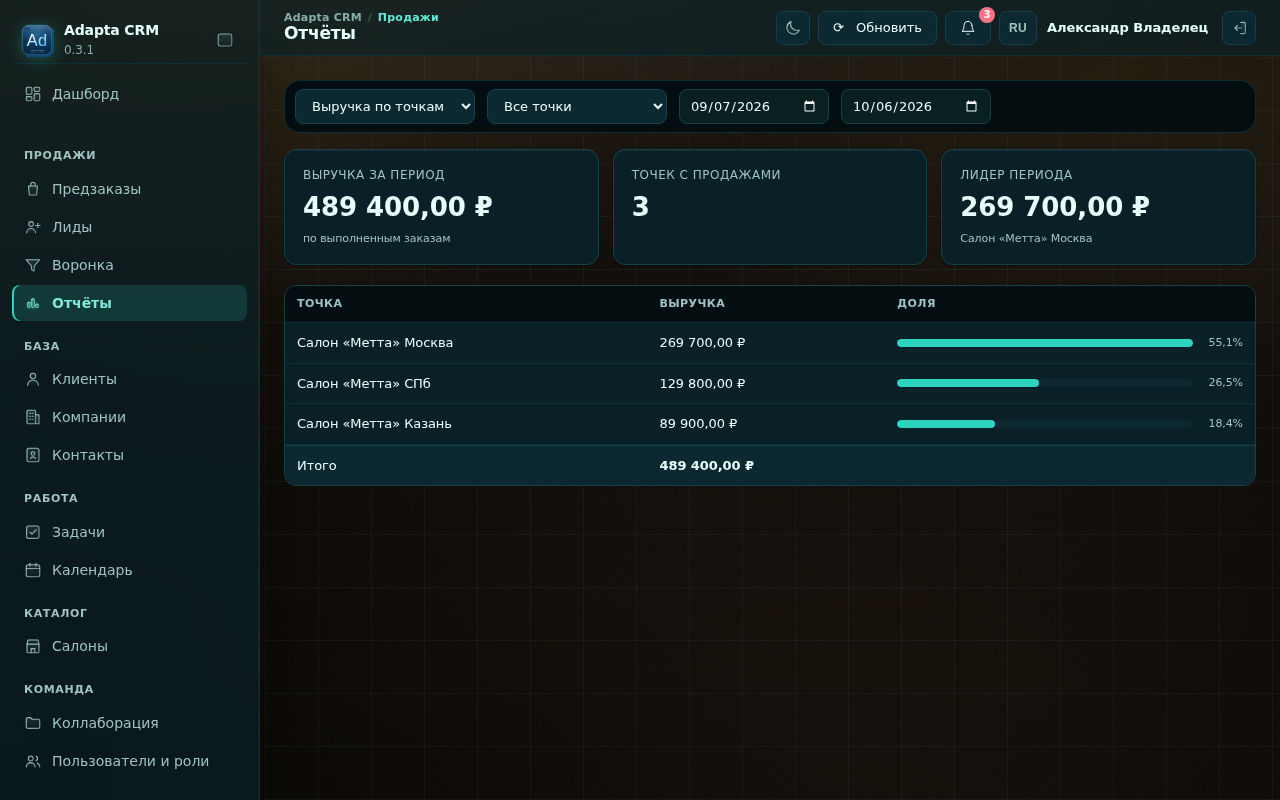Click the Предзаказы bag icon

[x=33, y=189]
